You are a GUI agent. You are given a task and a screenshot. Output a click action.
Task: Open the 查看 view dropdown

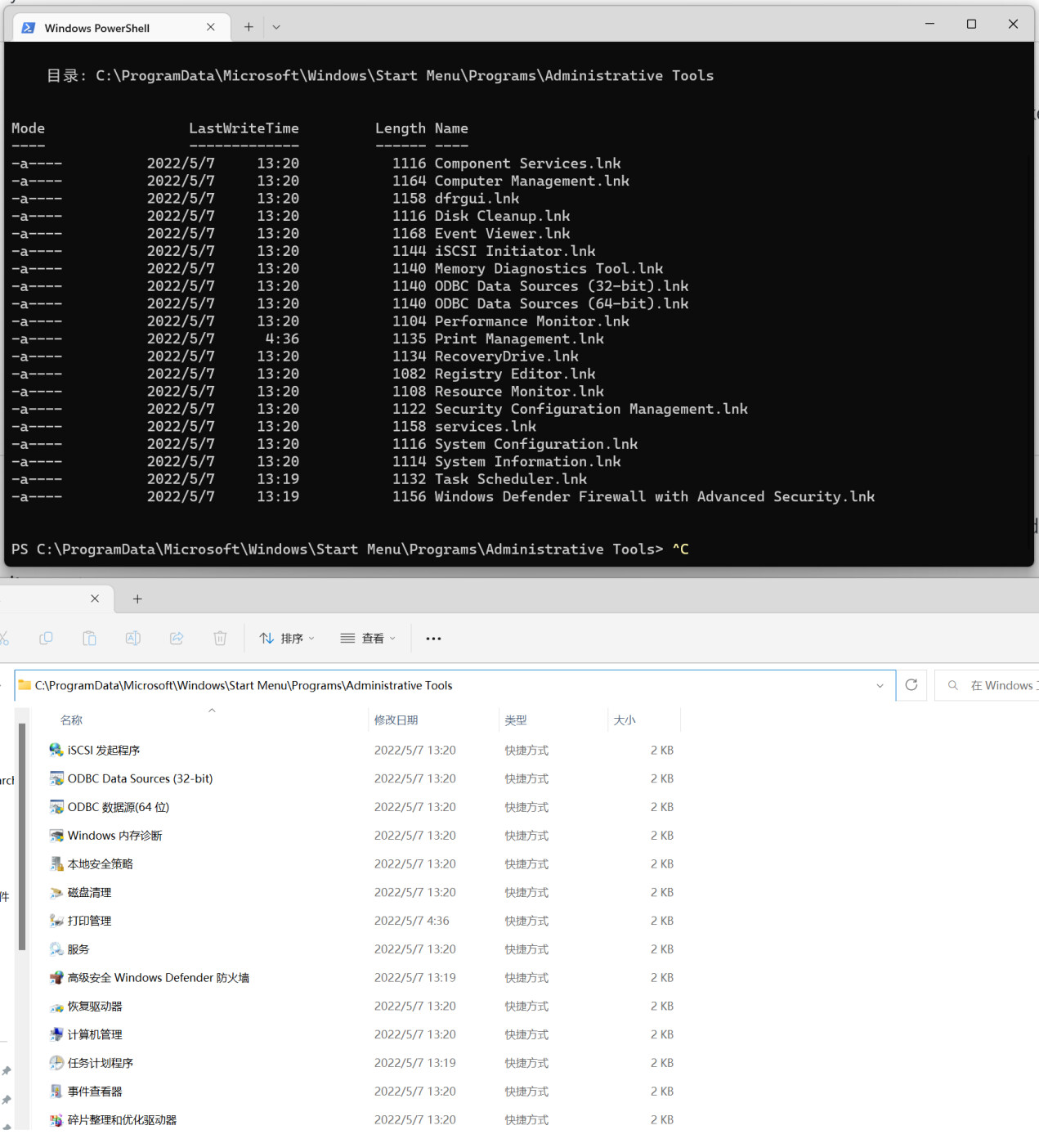[x=368, y=638]
